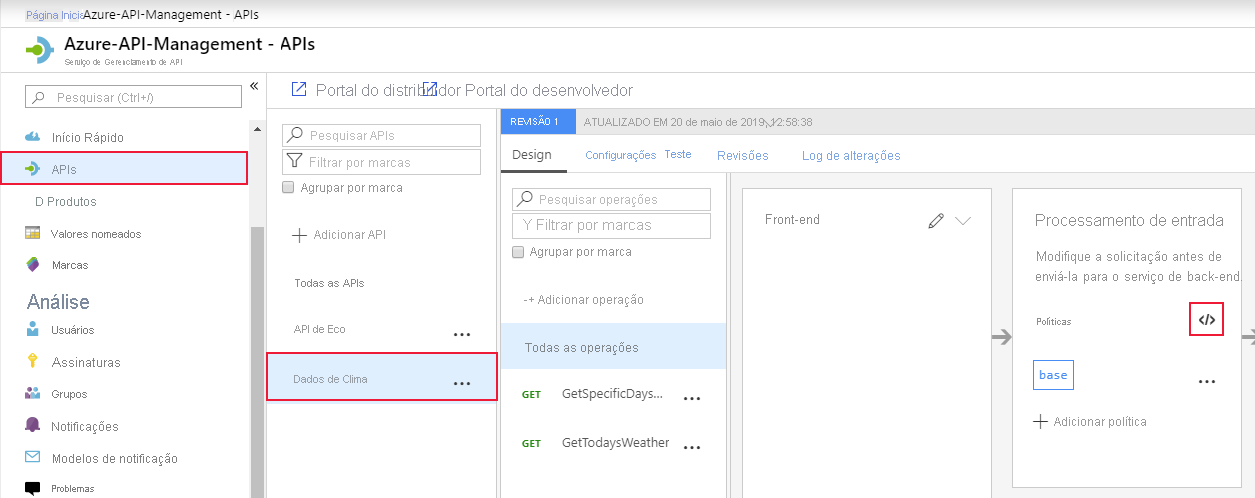The width and height of the screenshot is (1255, 498).
Task: Open the REVISÃO 1 revision selector
Action: (x=538, y=122)
